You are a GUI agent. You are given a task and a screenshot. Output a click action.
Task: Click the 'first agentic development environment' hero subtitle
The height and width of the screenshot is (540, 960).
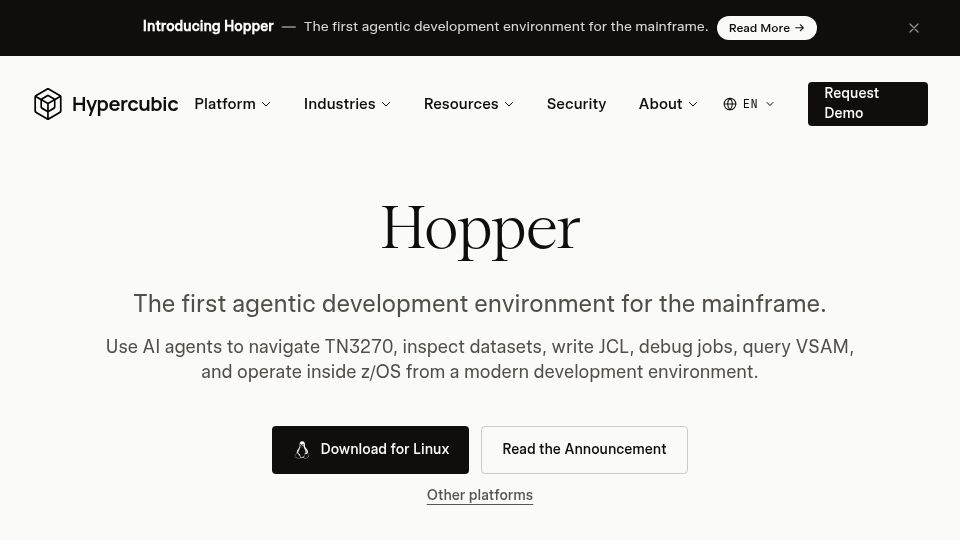coord(480,304)
